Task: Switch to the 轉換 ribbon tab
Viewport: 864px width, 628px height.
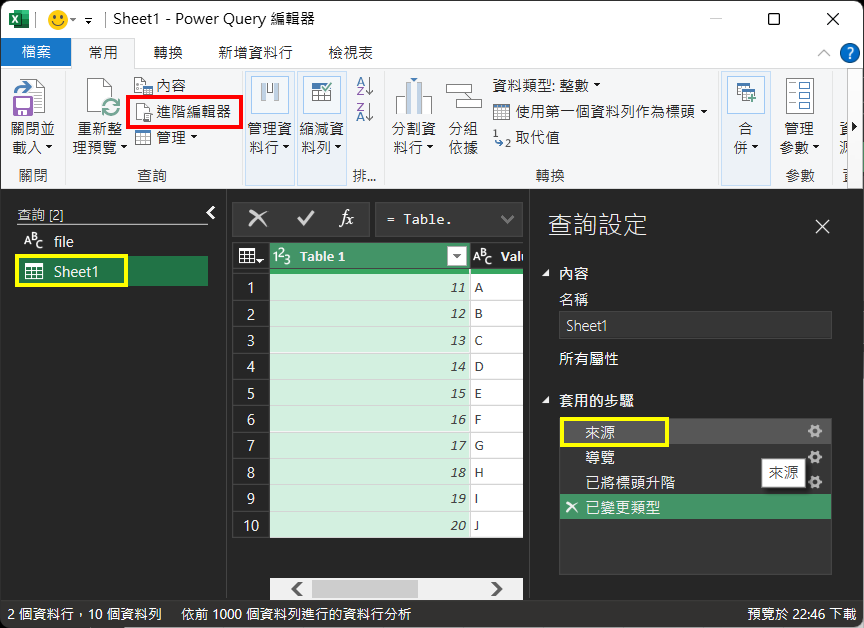Action: [x=168, y=53]
